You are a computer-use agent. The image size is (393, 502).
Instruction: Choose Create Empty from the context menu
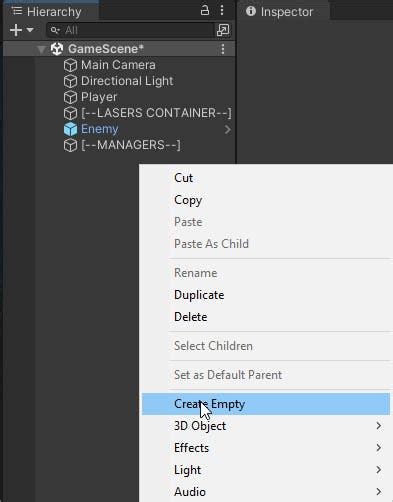tap(266, 404)
